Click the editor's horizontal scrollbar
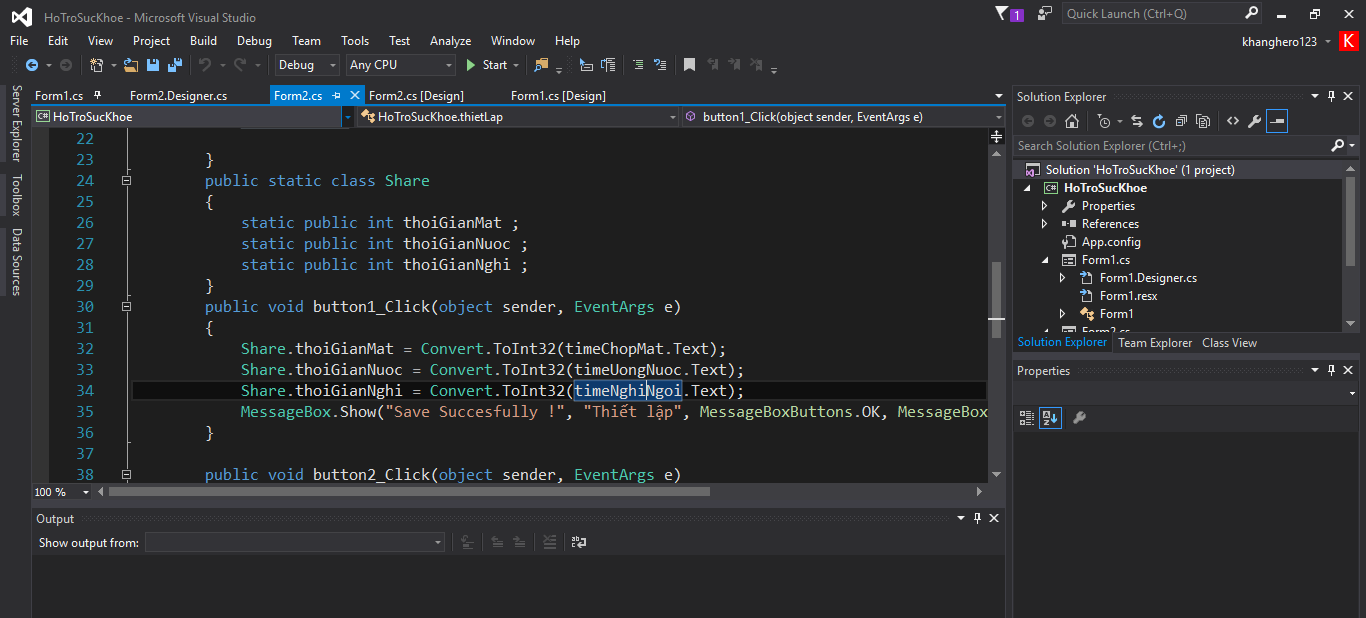The height and width of the screenshot is (618, 1366). point(409,492)
